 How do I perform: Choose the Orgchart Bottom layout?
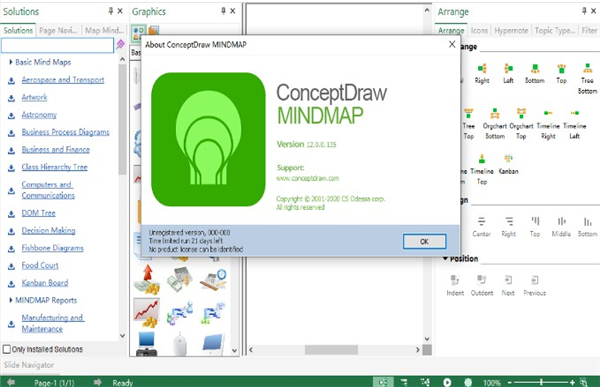point(495,124)
